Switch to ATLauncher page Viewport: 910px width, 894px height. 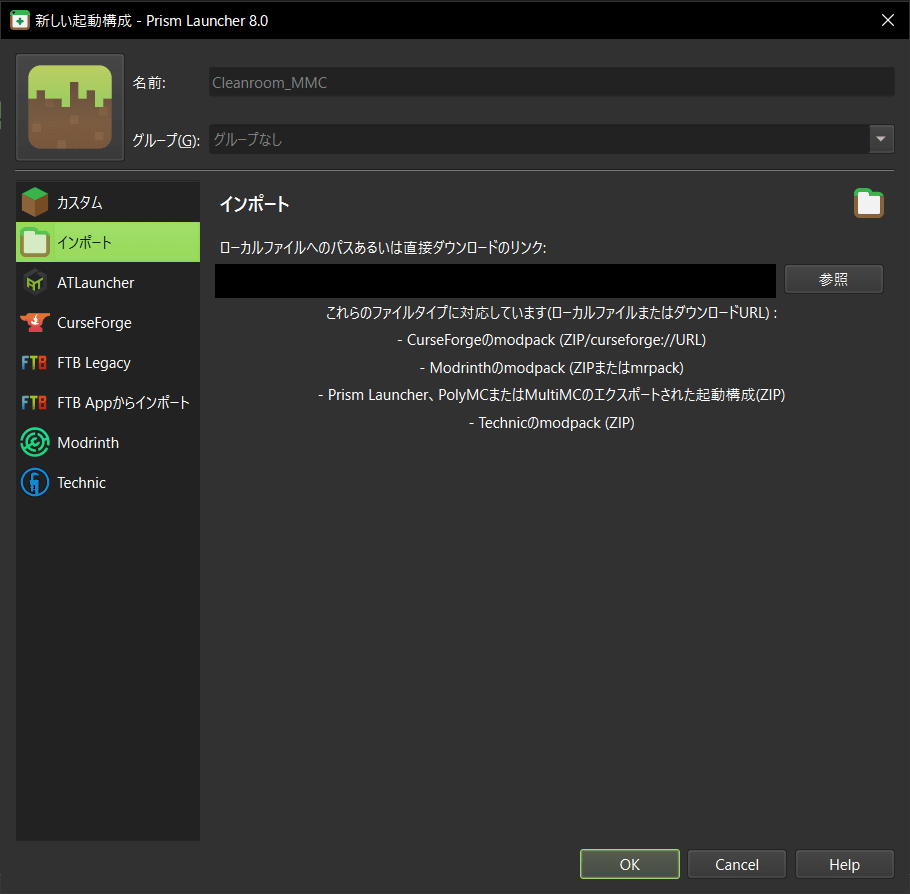pos(108,282)
